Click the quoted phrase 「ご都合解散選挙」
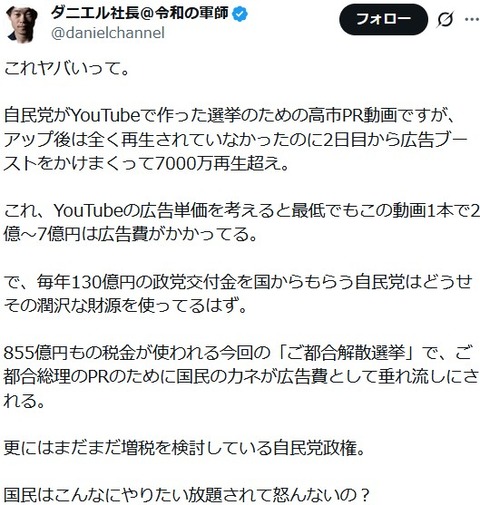This screenshot has width=480, height=505. pos(347,353)
